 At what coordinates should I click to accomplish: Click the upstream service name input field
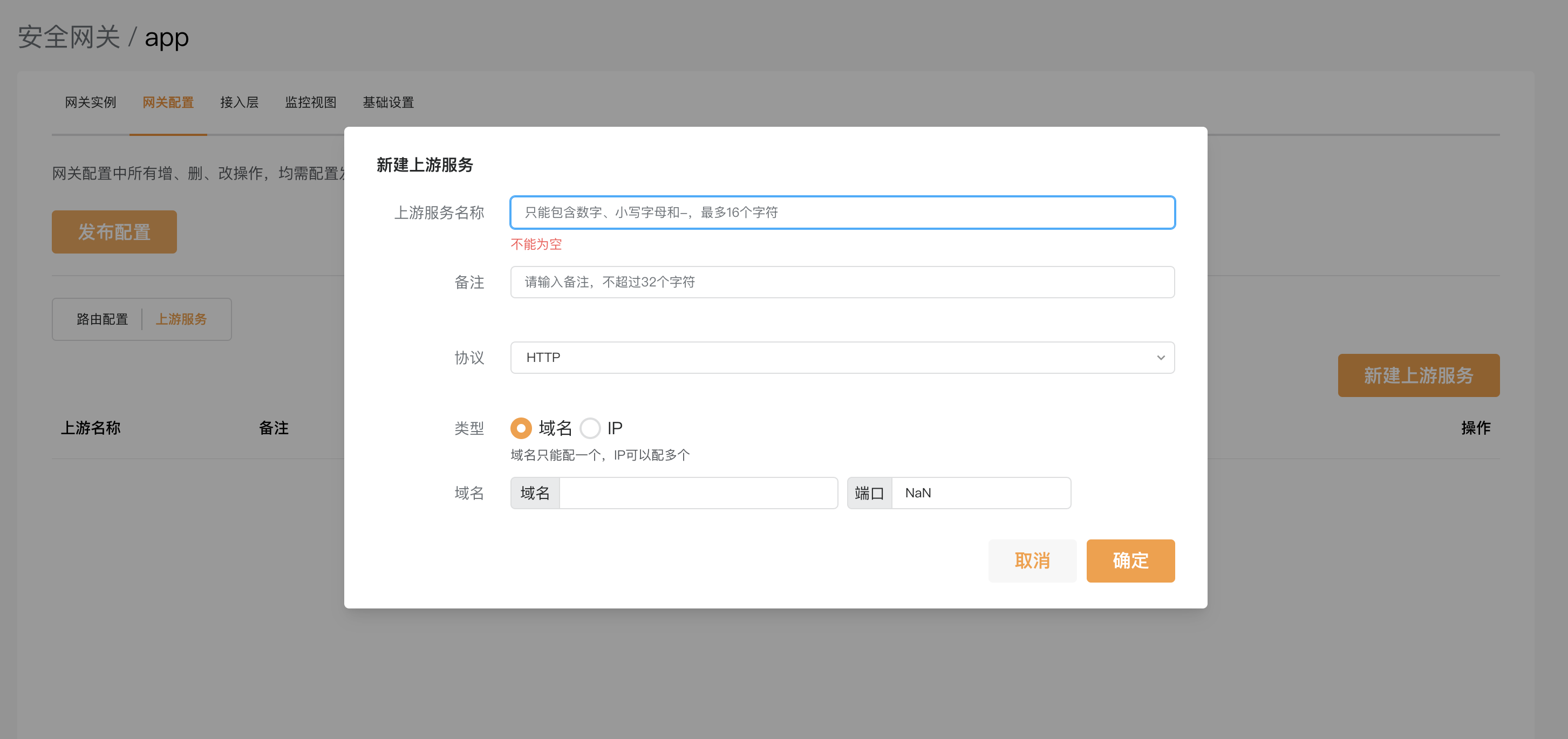coord(842,213)
